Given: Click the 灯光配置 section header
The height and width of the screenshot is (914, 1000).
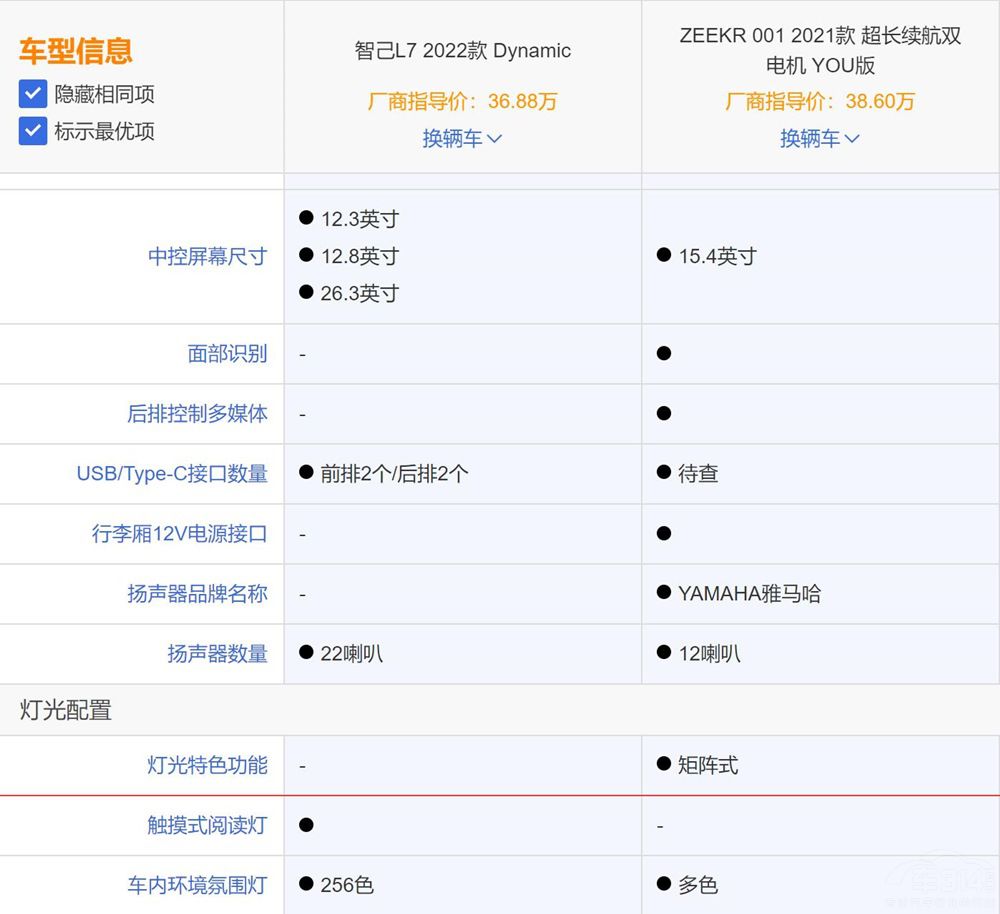Looking at the screenshot, I should (x=66, y=710).
